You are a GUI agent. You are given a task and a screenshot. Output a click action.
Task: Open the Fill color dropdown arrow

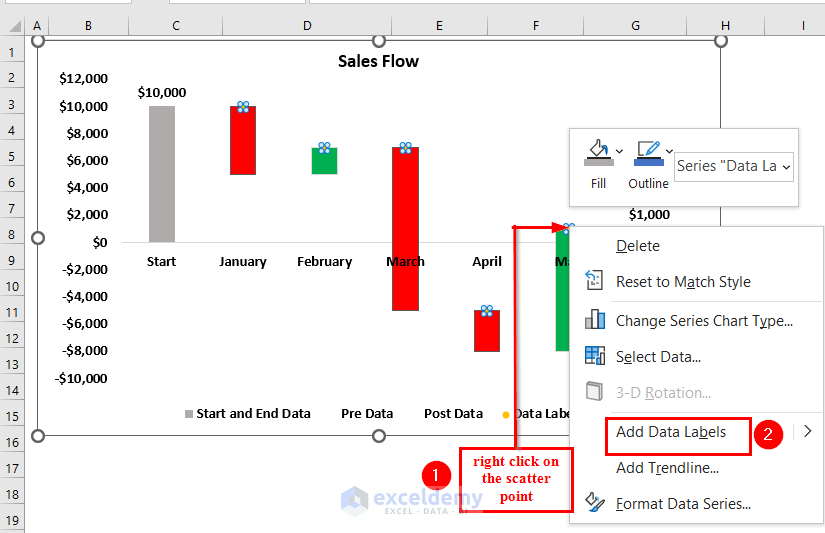click(x=619, y=152)
